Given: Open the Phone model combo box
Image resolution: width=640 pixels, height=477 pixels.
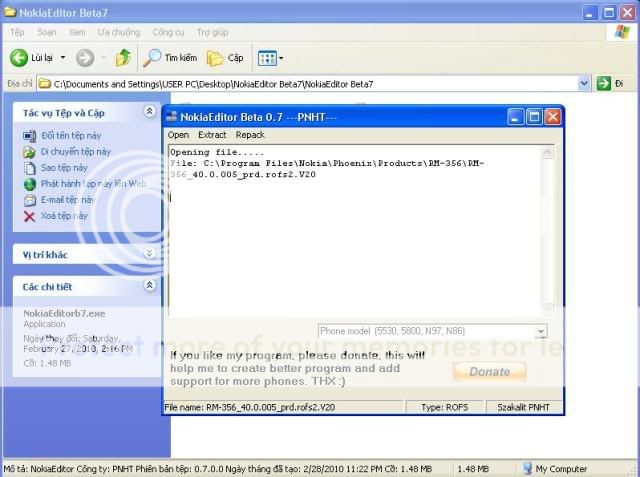Looking at the screenshot, I should coord(541,331).
